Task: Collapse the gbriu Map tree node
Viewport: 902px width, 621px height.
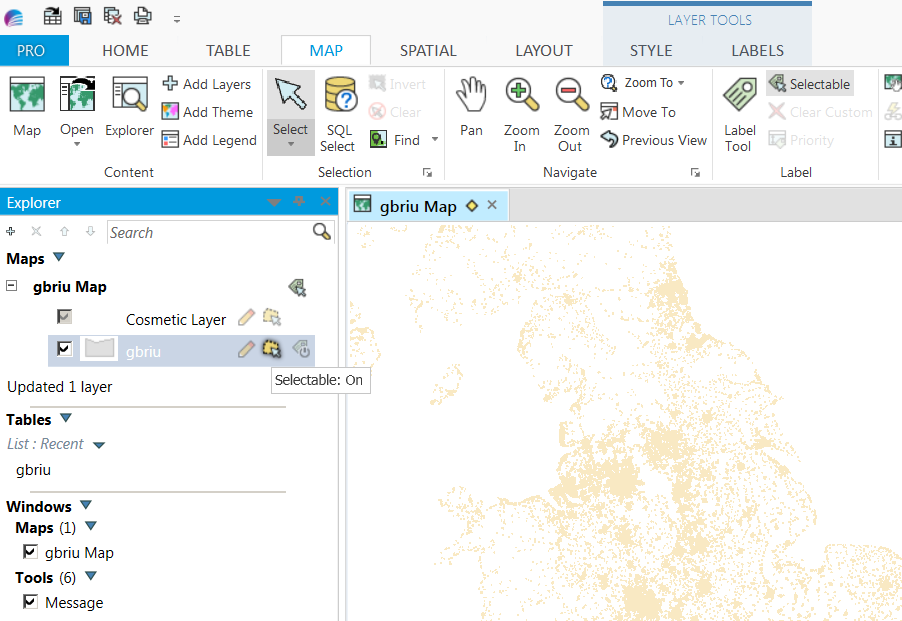Action: 11,286
